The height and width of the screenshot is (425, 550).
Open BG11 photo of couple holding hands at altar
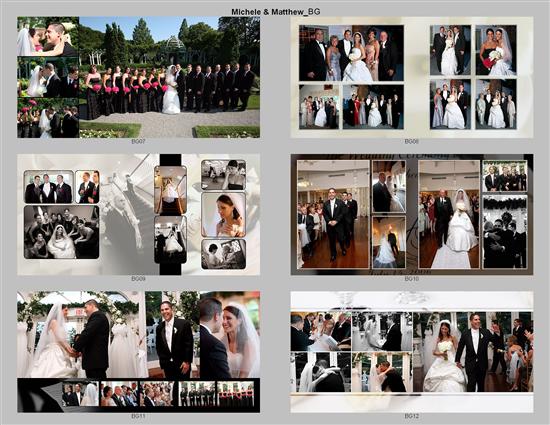(81, 334)
